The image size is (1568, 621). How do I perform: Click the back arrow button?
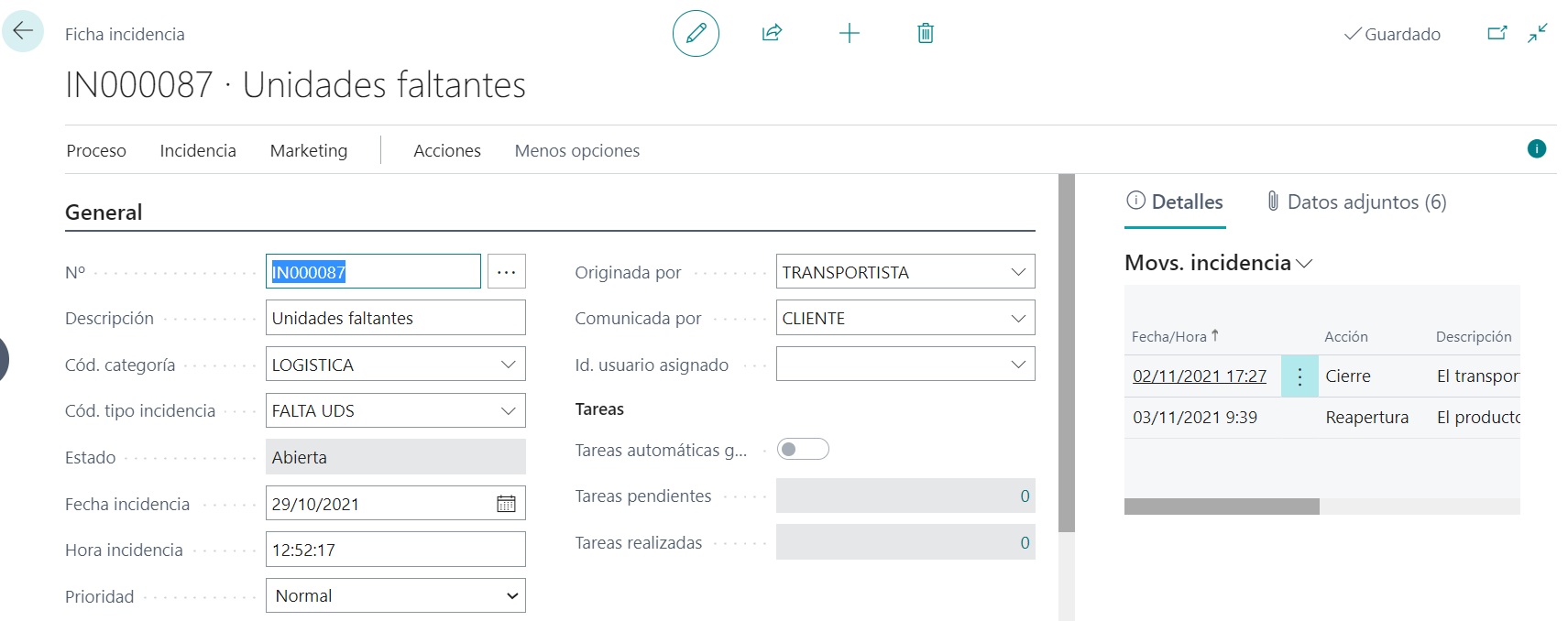23,31
